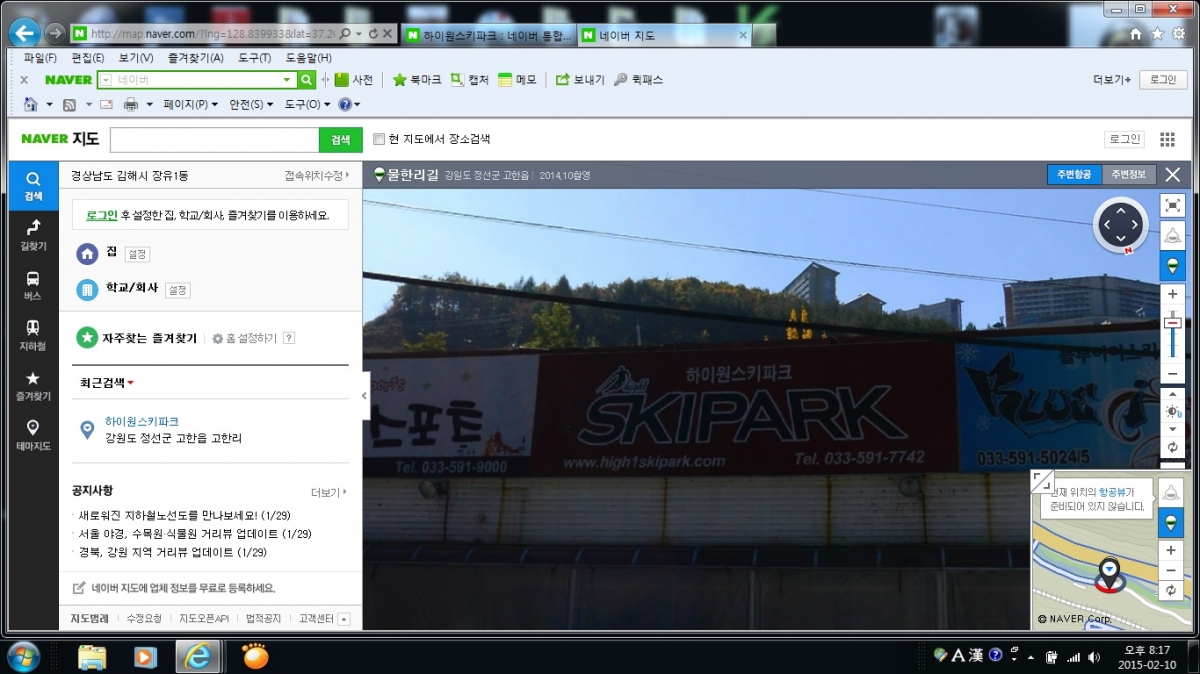Open the 즐겨찾기(A) menu
The image size is (1200, 674).
[196, 58]
